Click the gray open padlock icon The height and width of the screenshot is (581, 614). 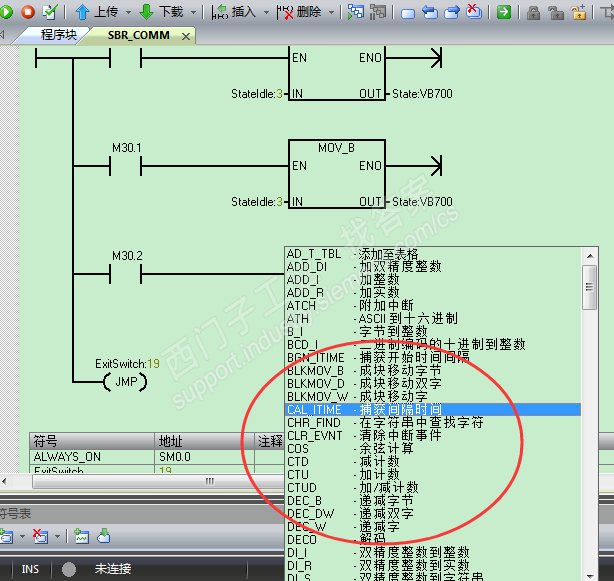click(x=556, y=13)
